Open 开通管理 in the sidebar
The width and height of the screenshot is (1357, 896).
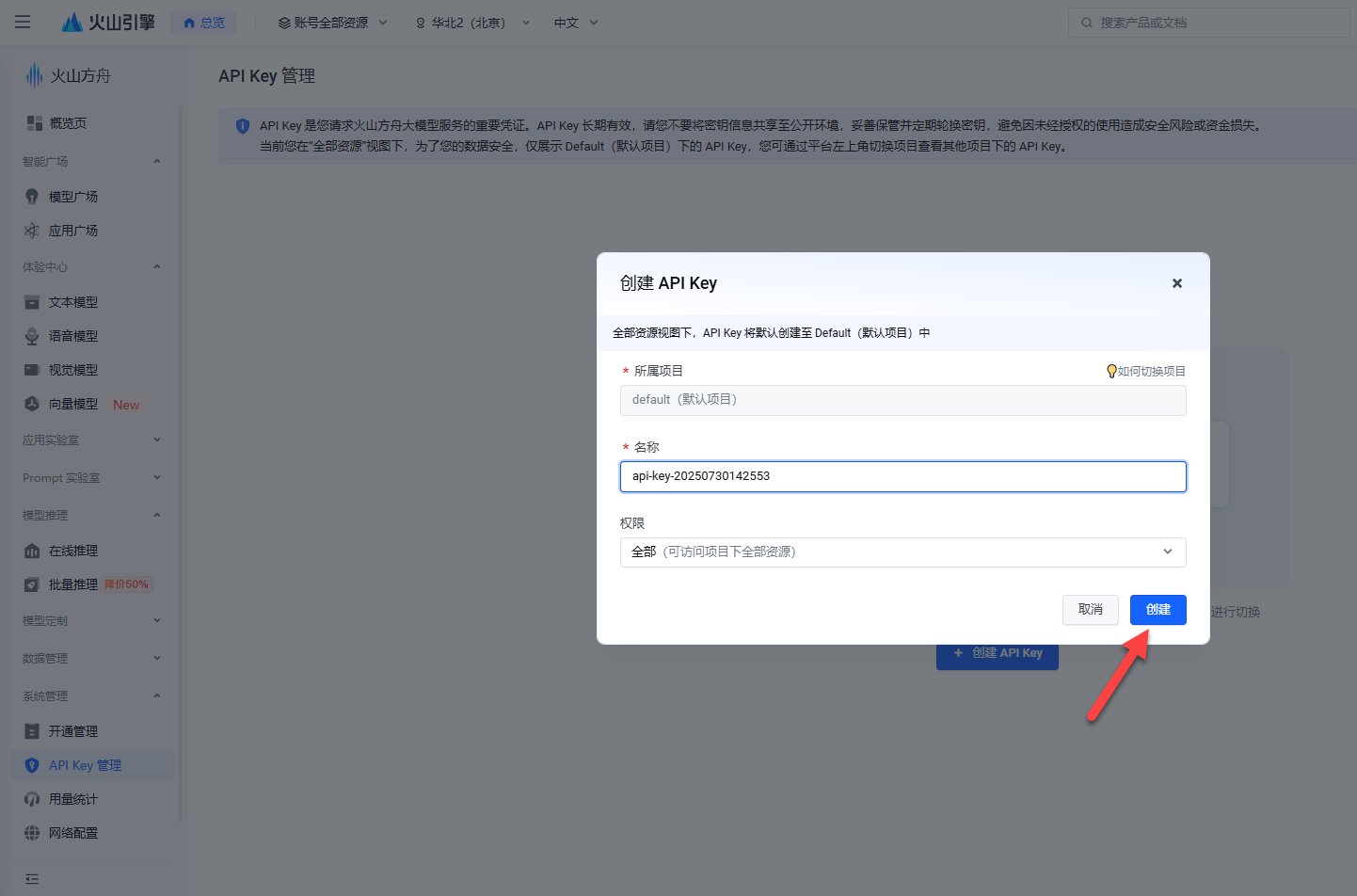pos(73,731)
